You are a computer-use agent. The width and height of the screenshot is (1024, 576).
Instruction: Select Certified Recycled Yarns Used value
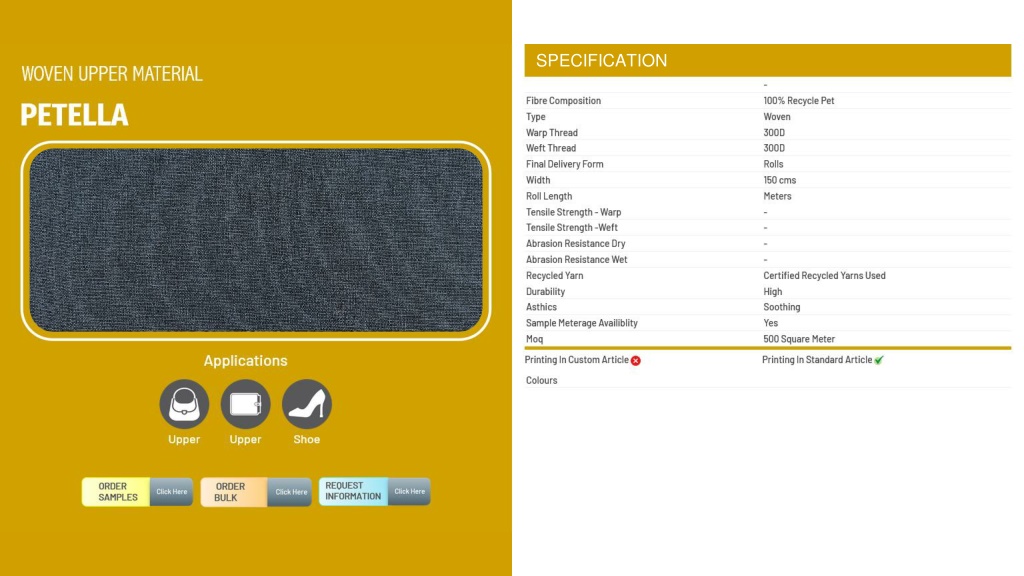[824, 276]
